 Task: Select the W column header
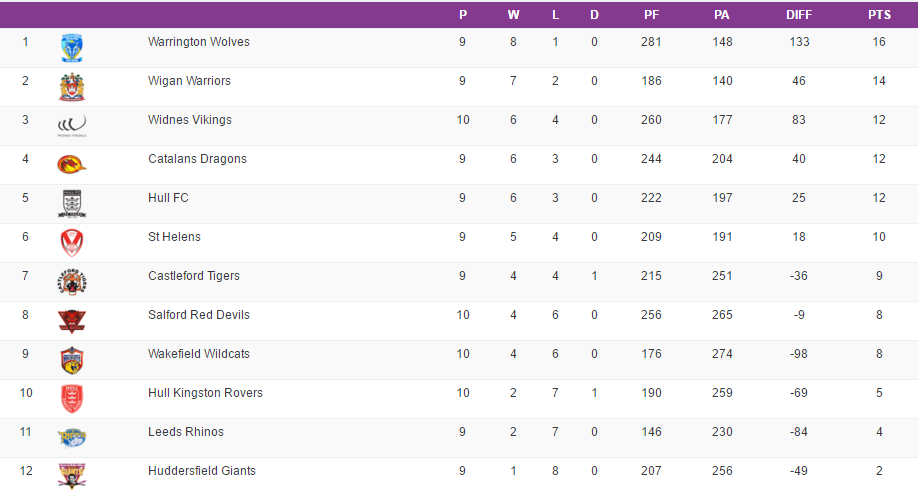(x=513, y=15)
